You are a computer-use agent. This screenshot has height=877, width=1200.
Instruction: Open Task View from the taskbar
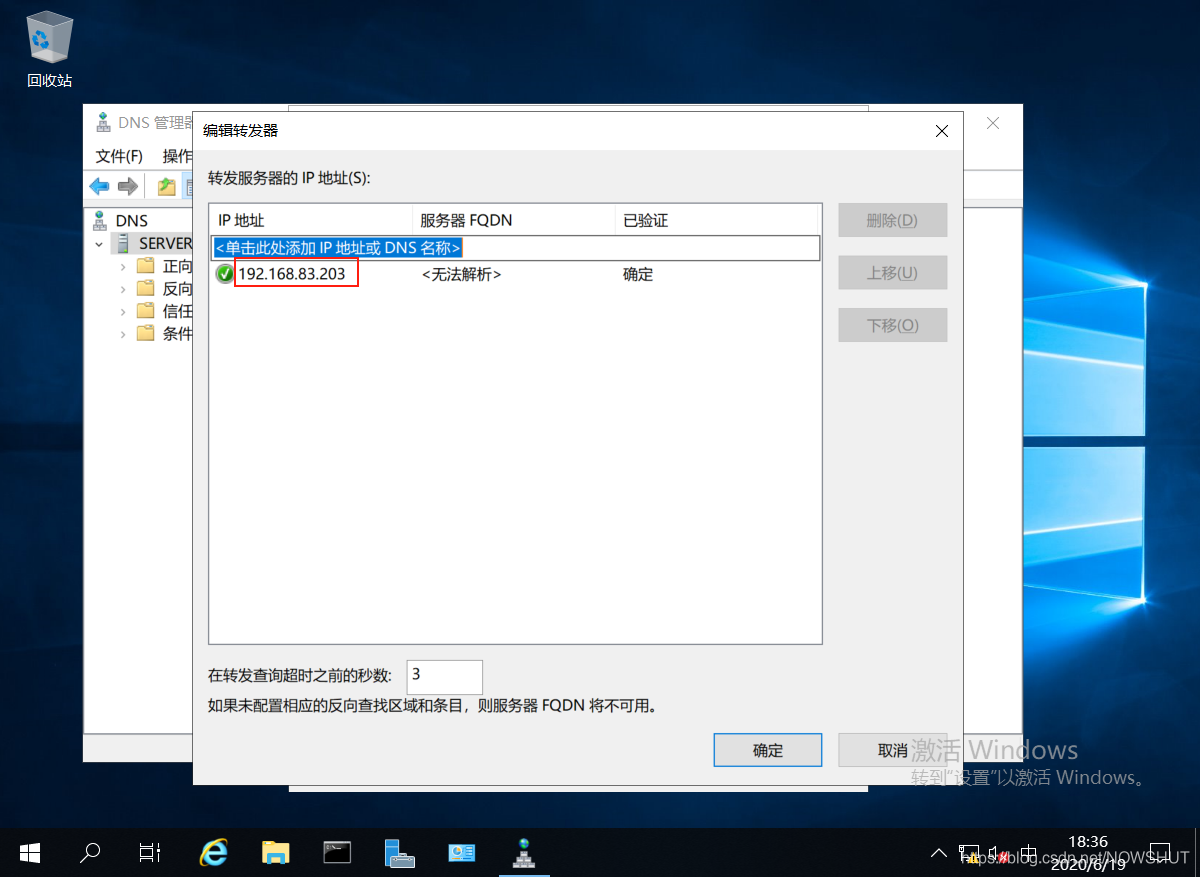(150, 852)
